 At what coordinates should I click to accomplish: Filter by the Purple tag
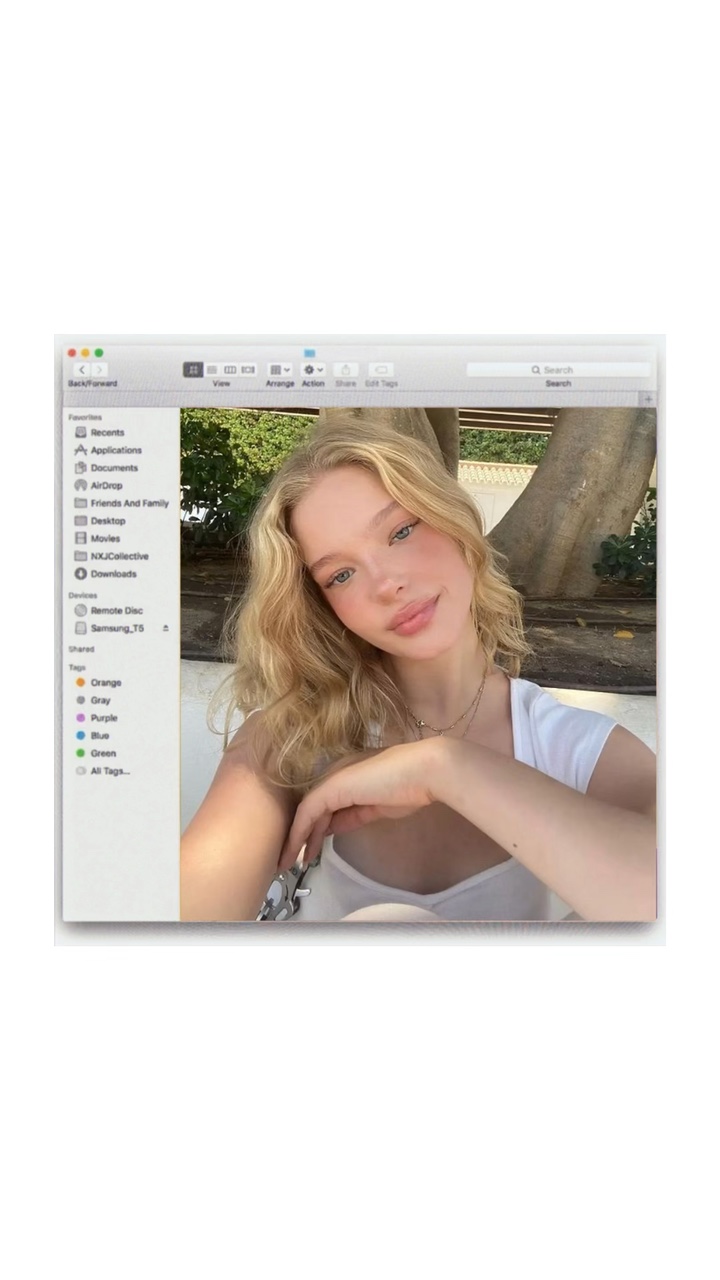click(x=103, y=718)
